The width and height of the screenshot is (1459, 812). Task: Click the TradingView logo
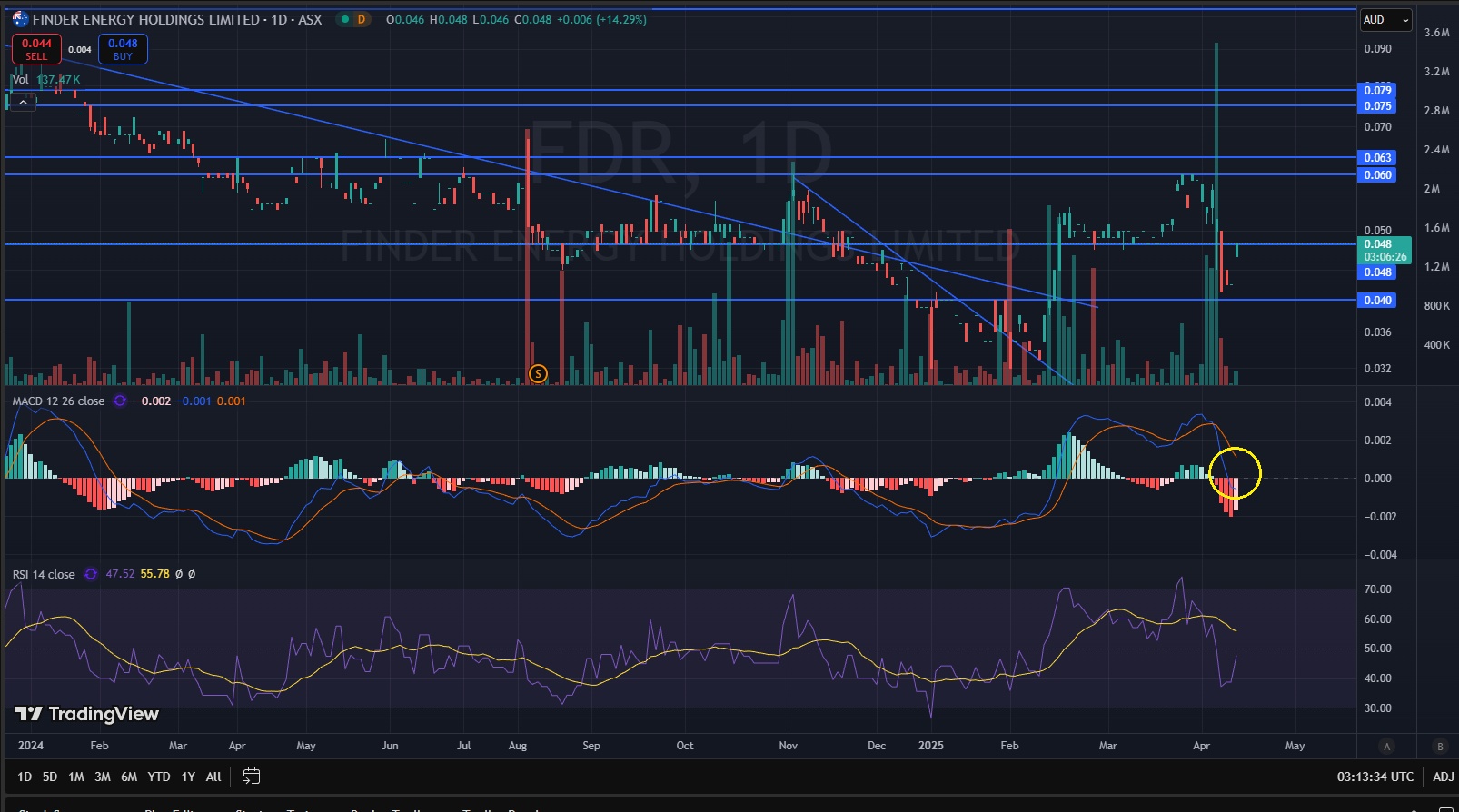coord(87,714)
